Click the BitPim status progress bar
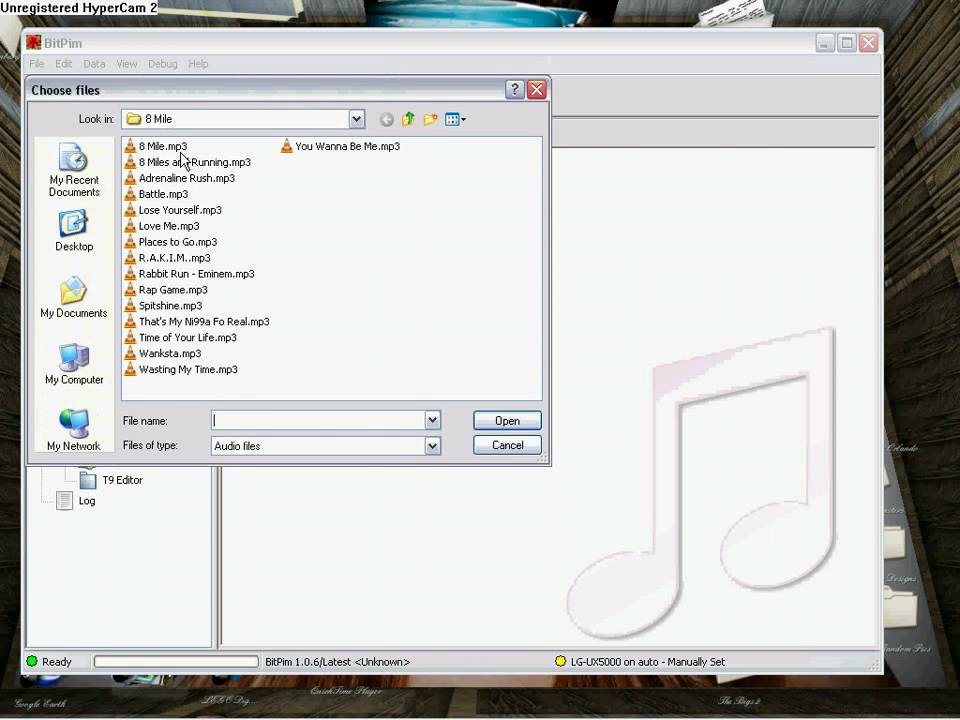 176,662
